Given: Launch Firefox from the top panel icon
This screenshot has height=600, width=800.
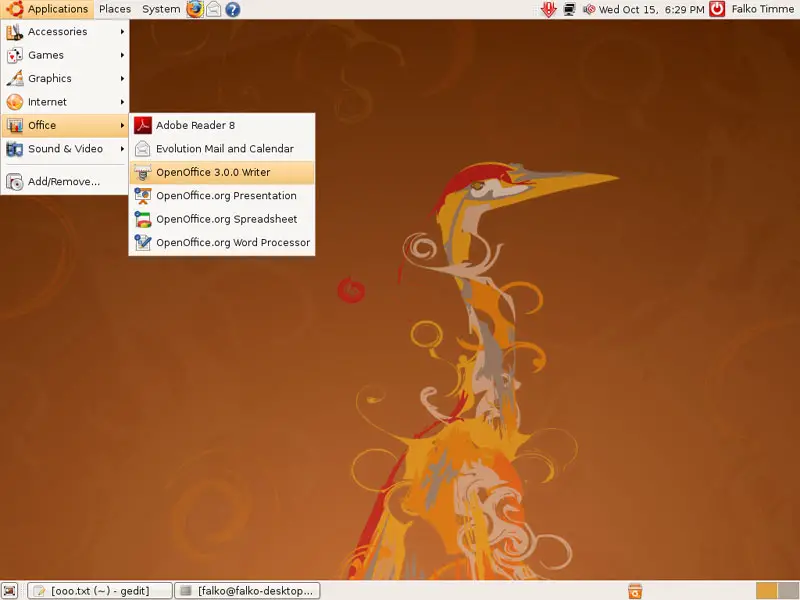Looking at the screenshot, I should click(x=195, y=9).
